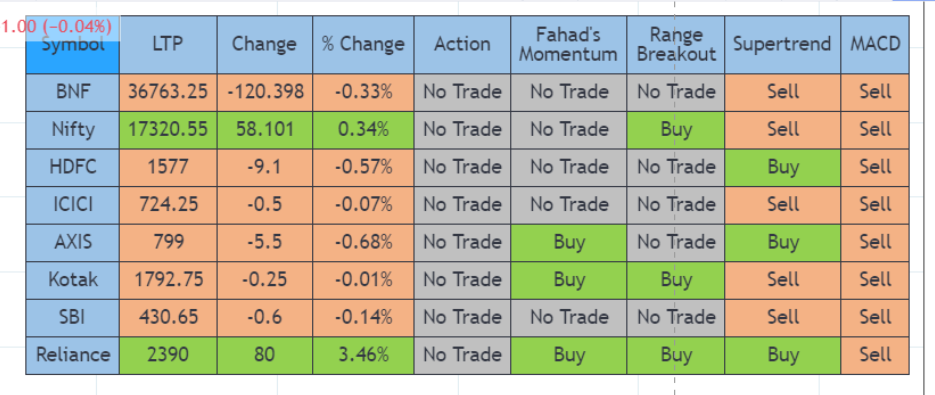Select Kotak's Range Breakout Buy cell
Viewport: 935px width, 395px height.
click(x=676, y=280)
